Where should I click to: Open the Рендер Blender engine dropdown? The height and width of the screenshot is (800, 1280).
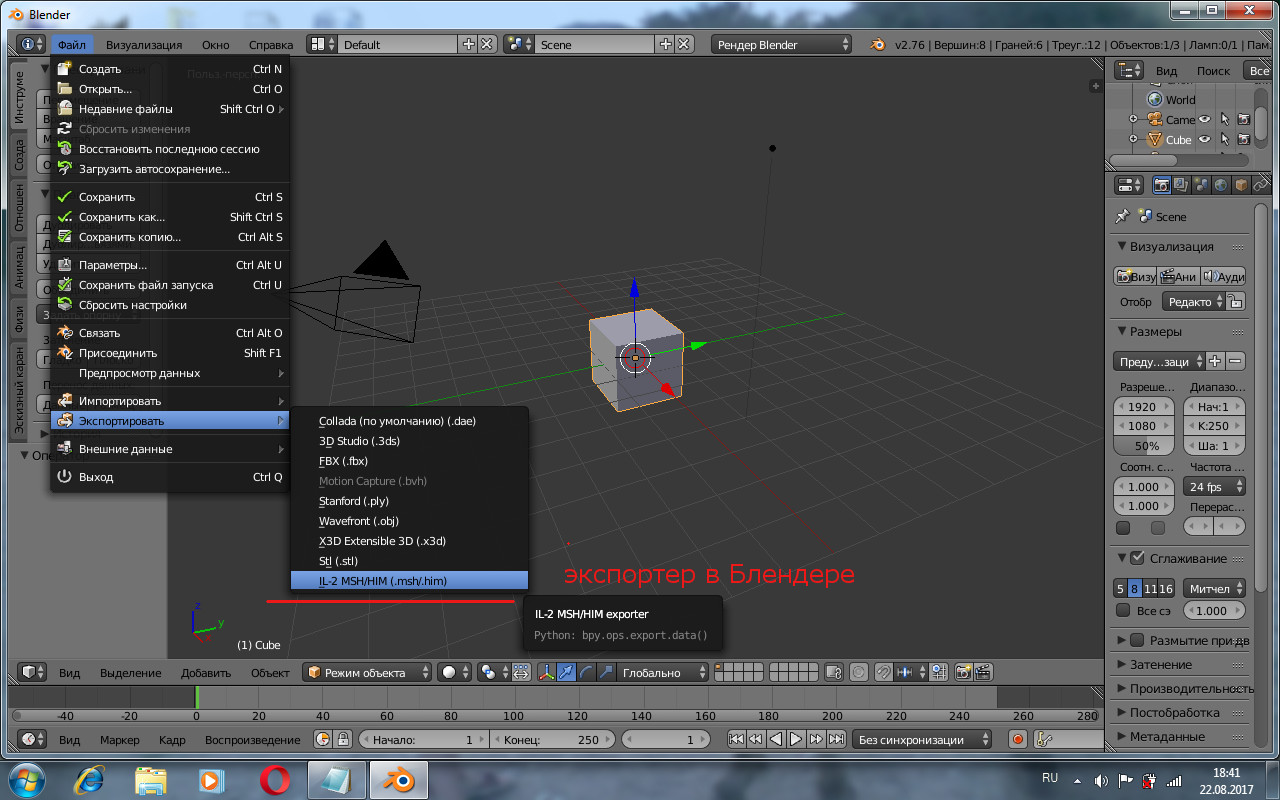coord(782,44)
